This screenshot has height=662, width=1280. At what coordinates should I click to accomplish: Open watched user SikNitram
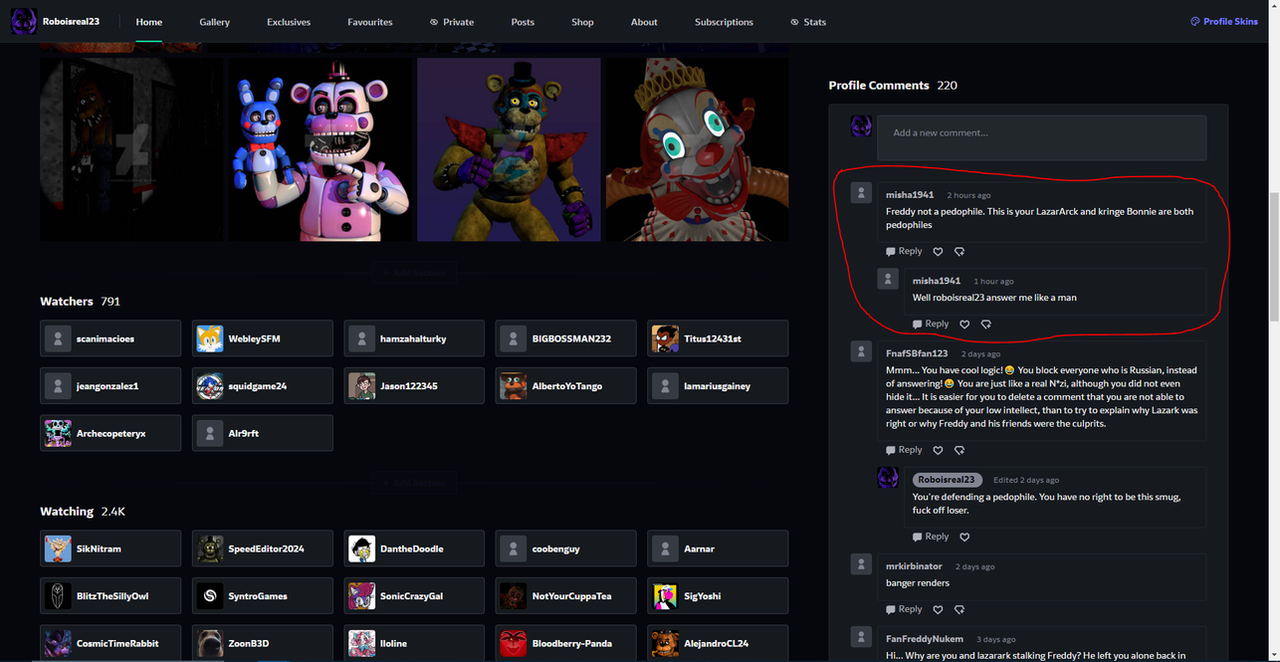point(111,548)
